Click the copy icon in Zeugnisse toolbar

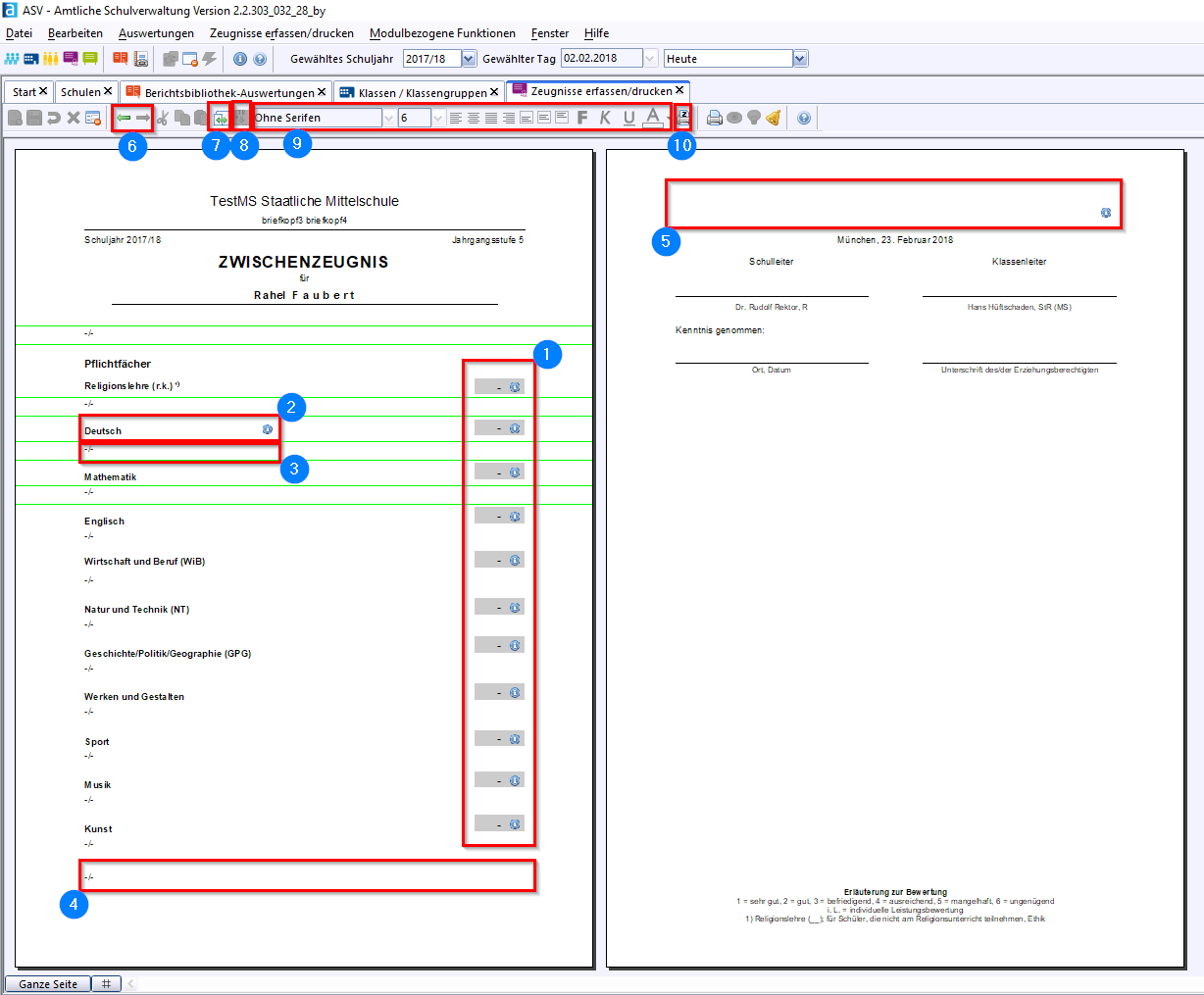coord(182,118)
